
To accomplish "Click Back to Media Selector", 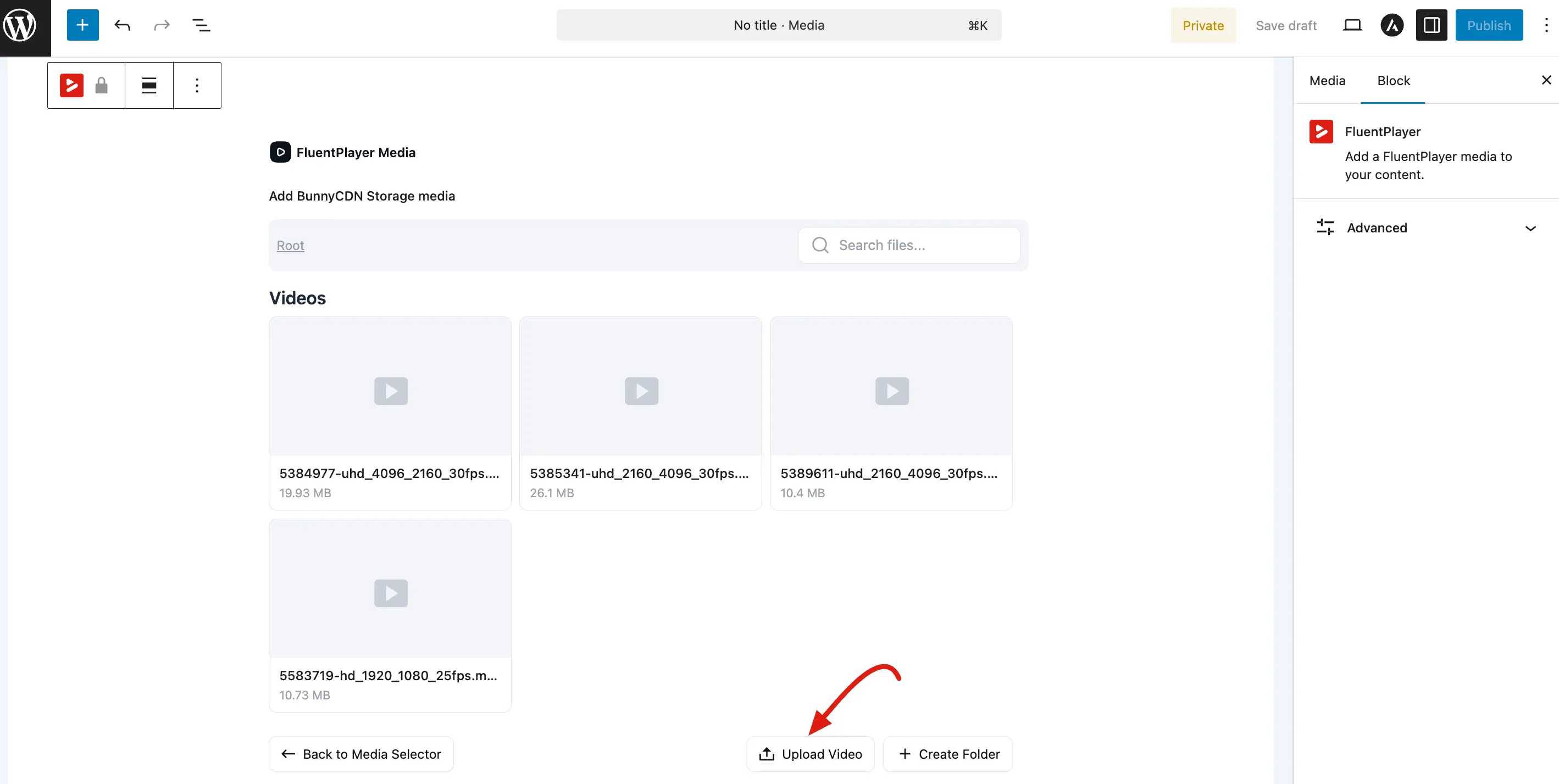I will 361,754.
